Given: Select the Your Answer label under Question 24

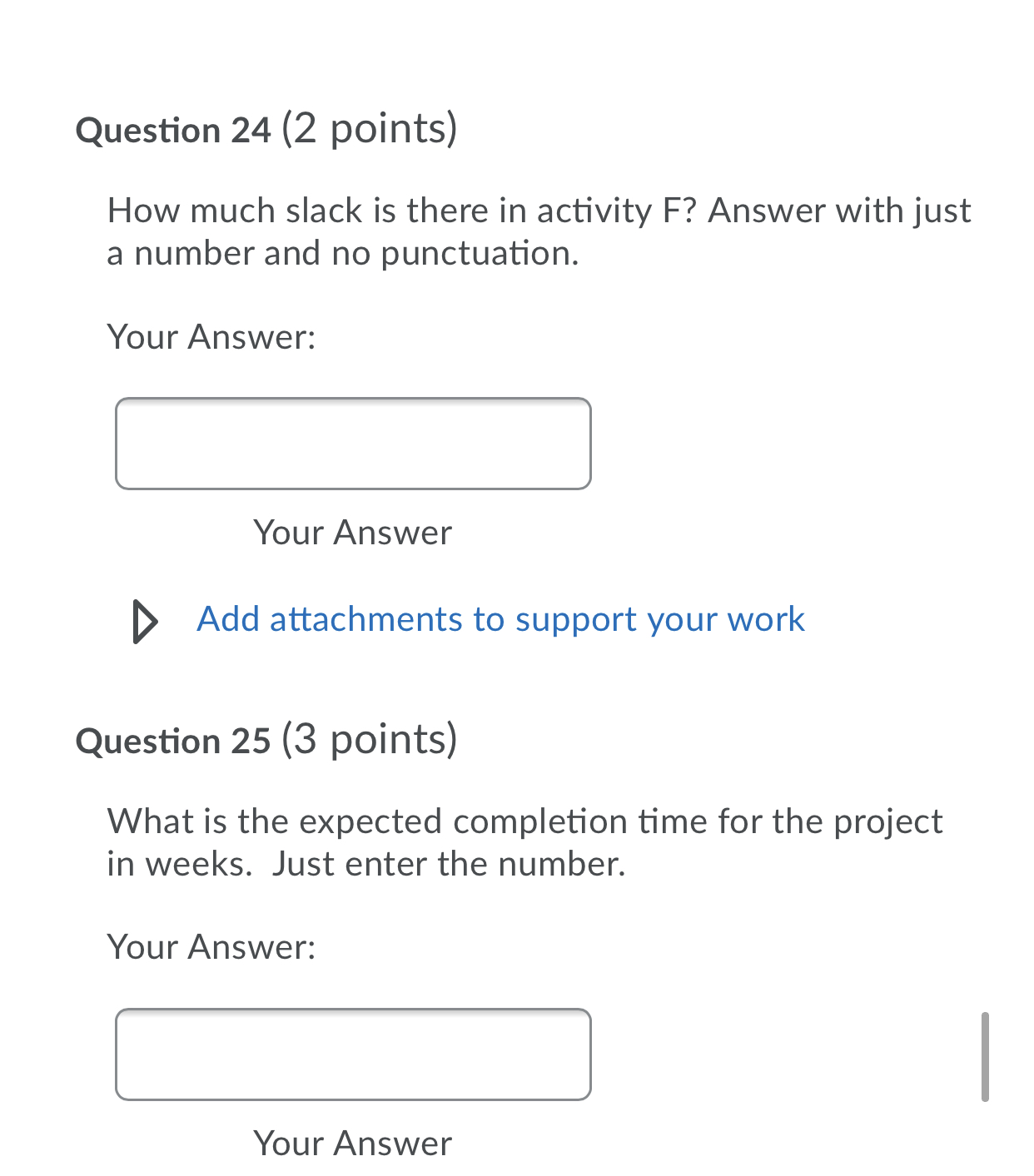Looking at the screenshot, I should click(211, 337).
